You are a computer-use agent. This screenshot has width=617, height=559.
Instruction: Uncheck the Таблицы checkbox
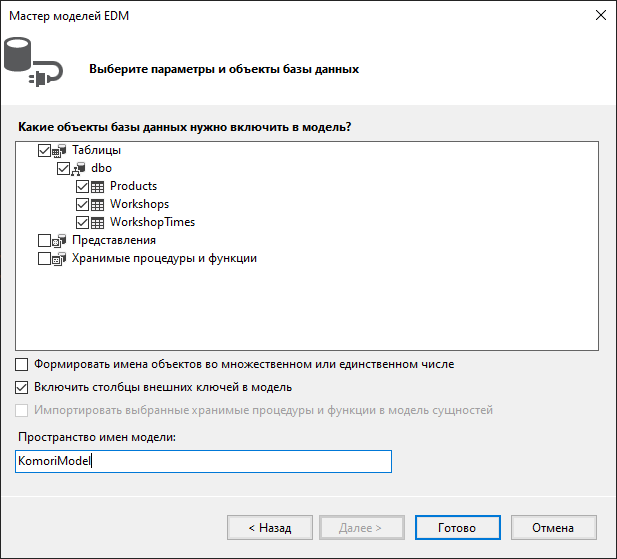pos(43,151)
